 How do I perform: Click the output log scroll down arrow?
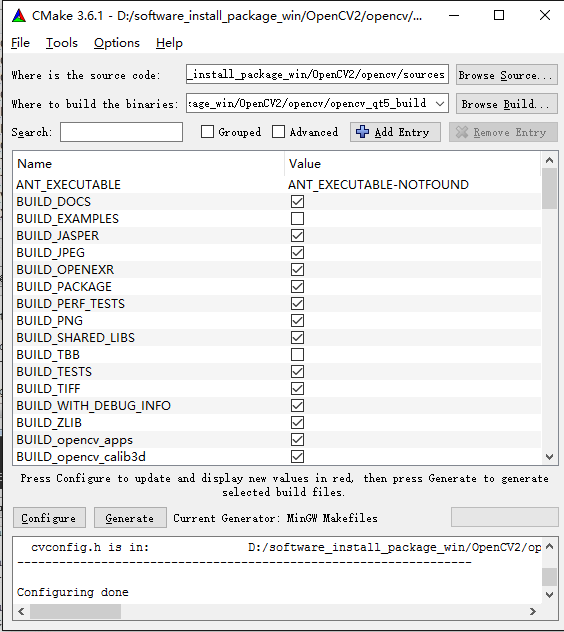click(x=549, y=595)
